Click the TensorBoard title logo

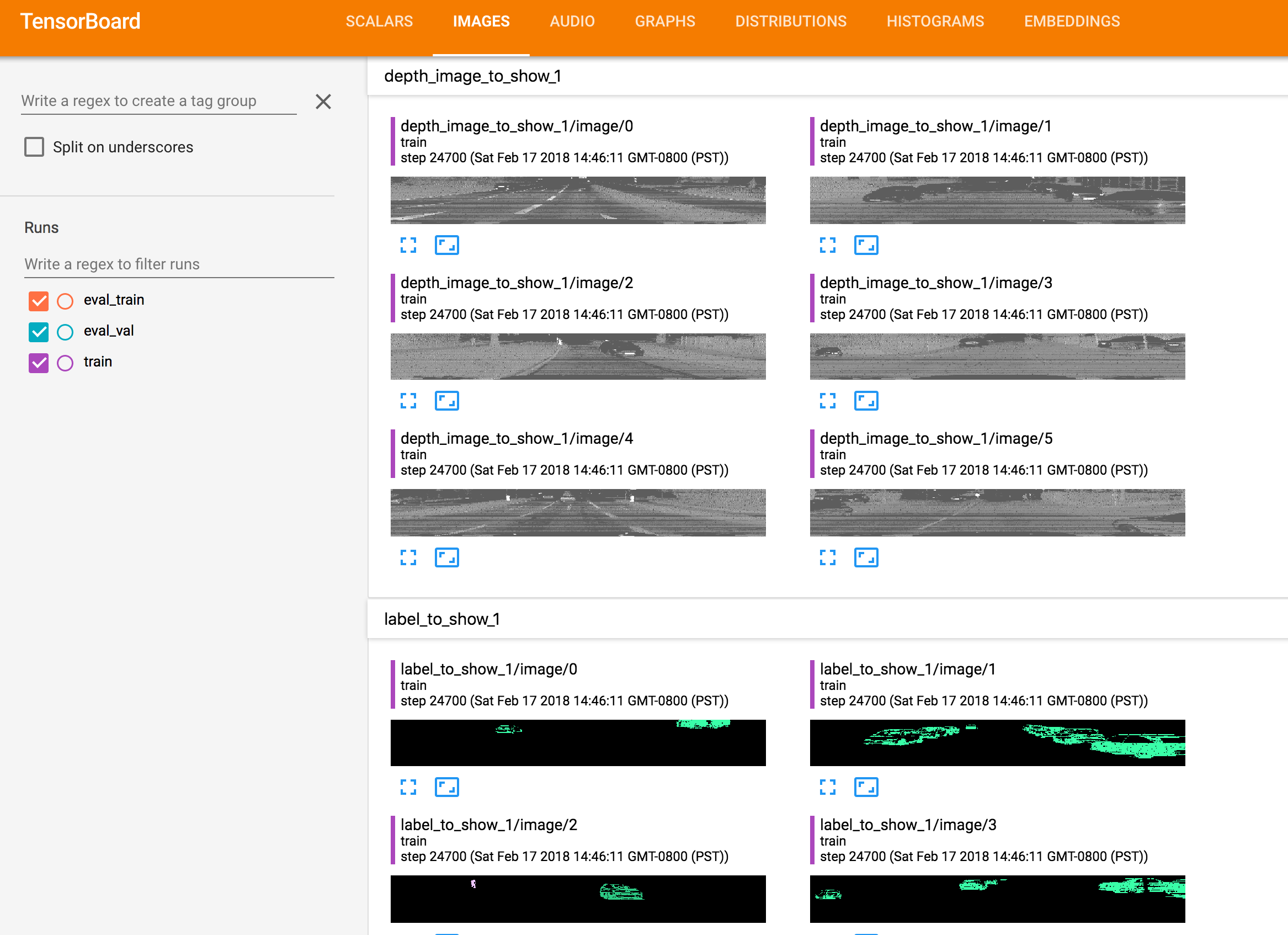point(80,22)
